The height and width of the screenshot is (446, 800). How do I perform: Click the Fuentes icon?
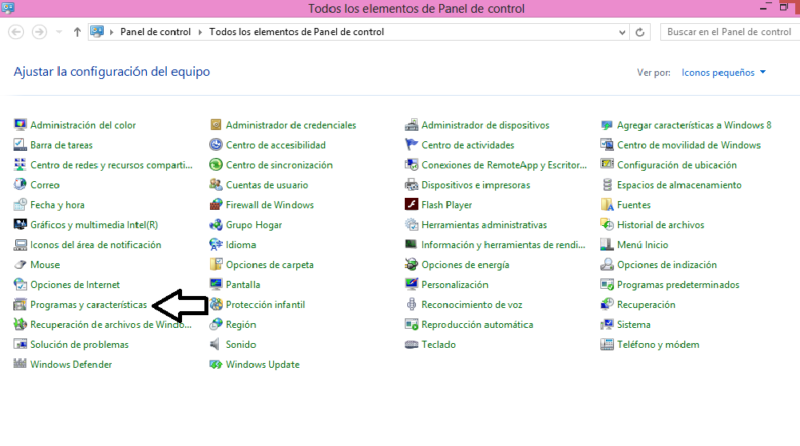[x=607, y=205]
